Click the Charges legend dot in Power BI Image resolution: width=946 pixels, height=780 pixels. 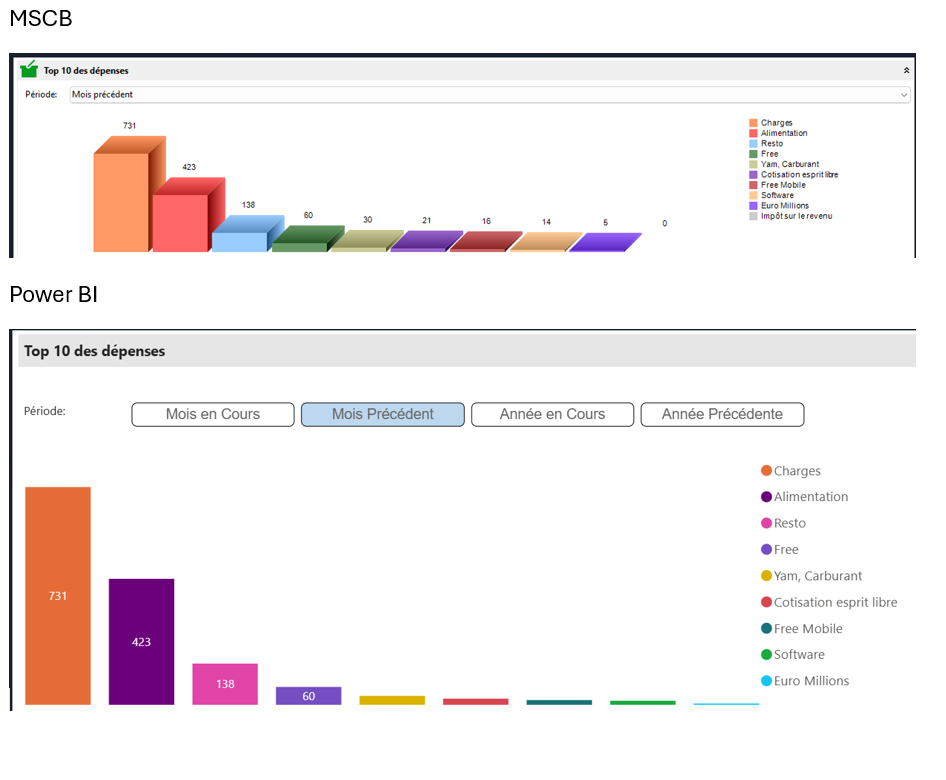pos(766,471)
